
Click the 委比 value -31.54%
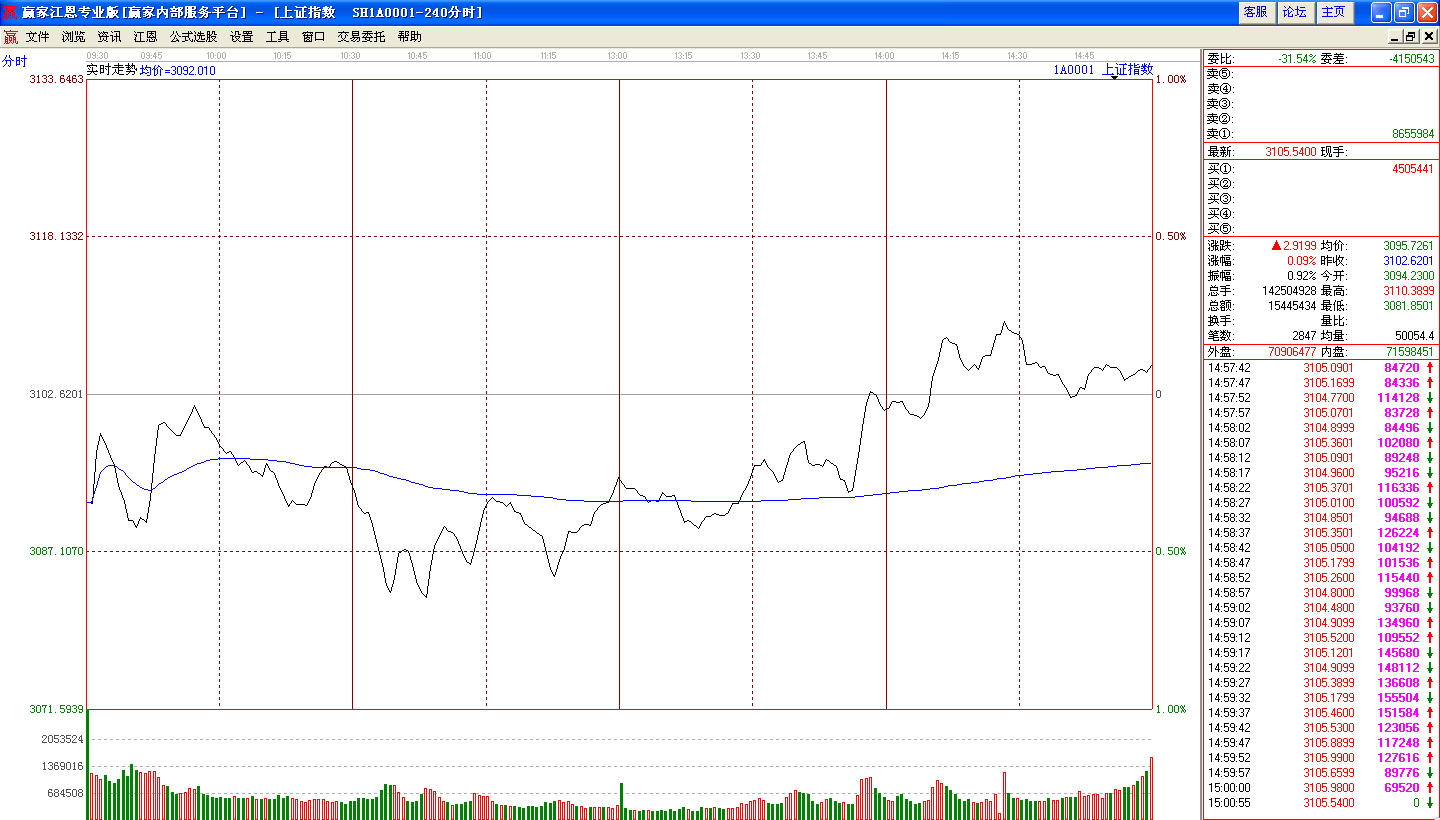coord(1297,59)
